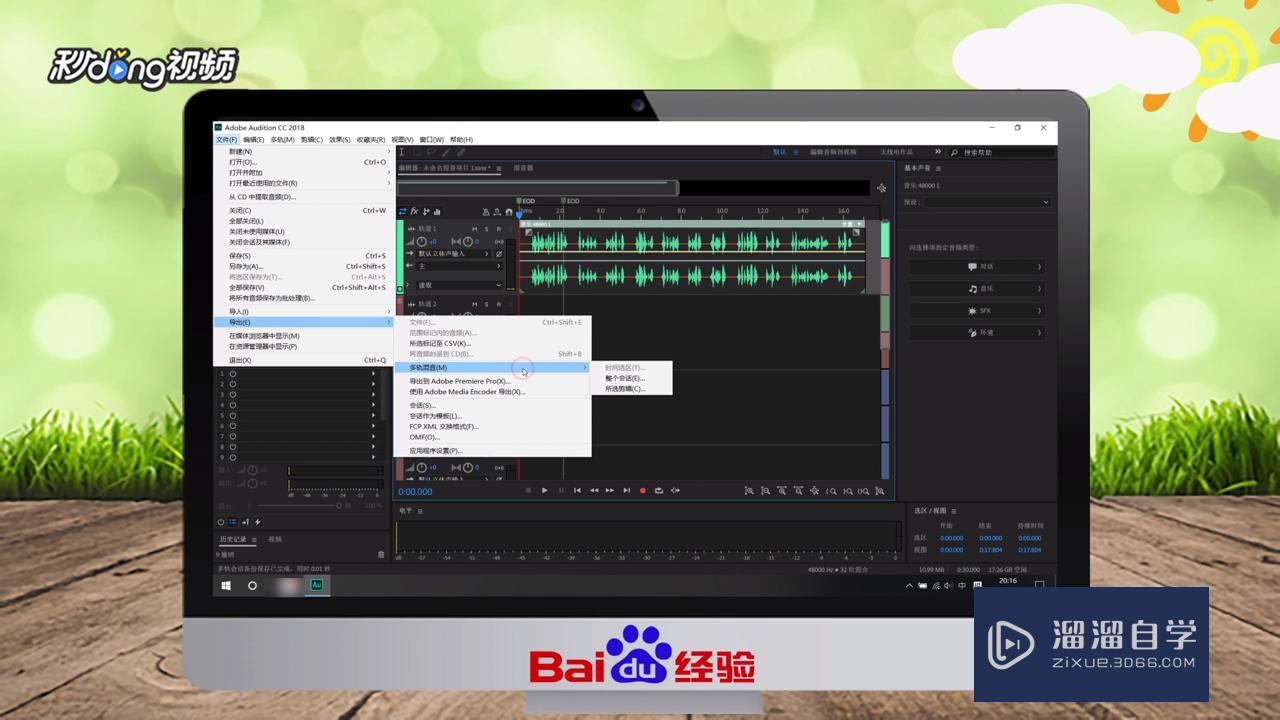This screenshot has height=720, width=1280.
Task: Select the Time Selection tool icon
Action: [x=402, y=152]
